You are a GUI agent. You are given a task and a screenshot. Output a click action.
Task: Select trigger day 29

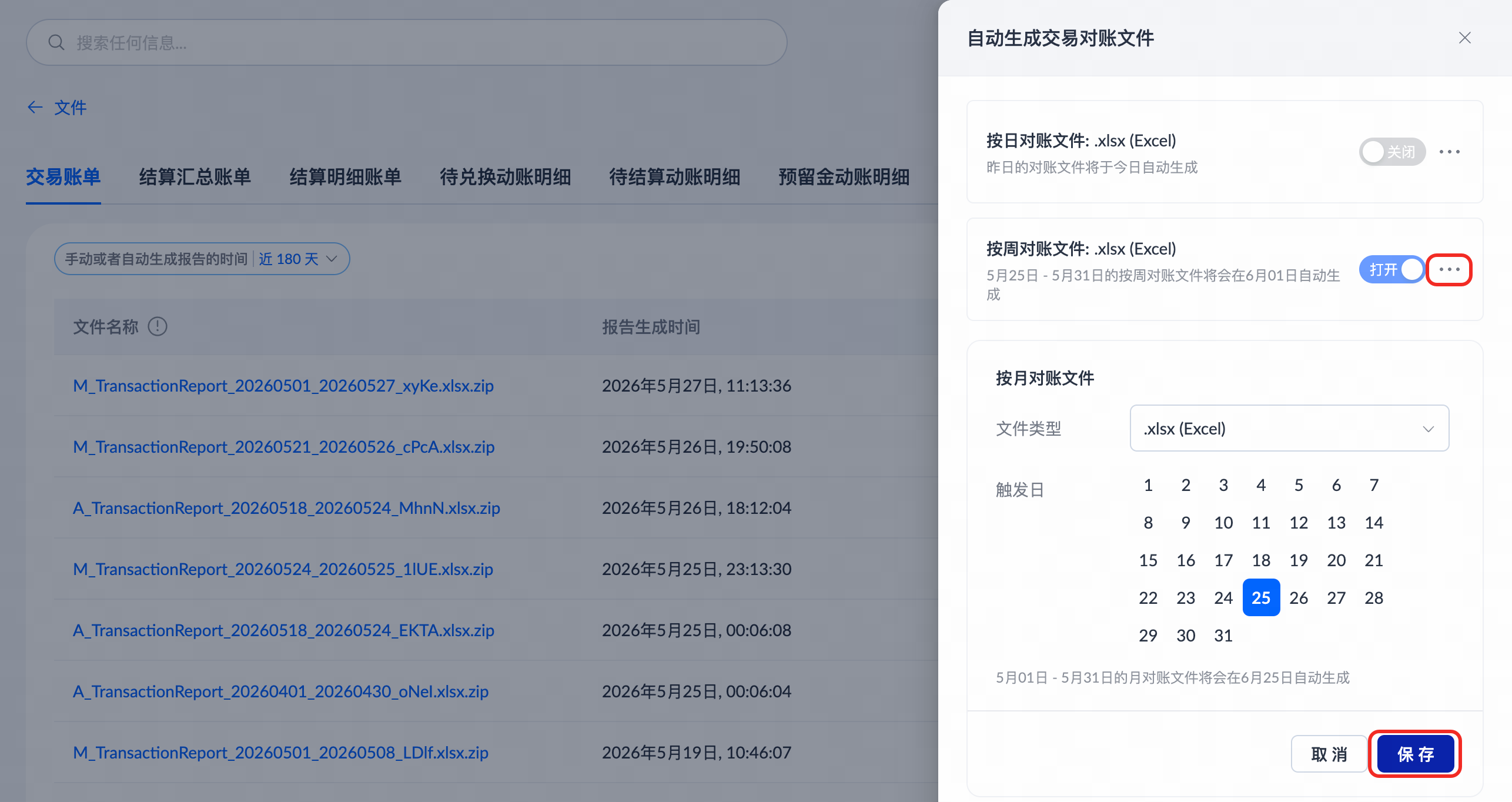click(x=1148, y=635)
